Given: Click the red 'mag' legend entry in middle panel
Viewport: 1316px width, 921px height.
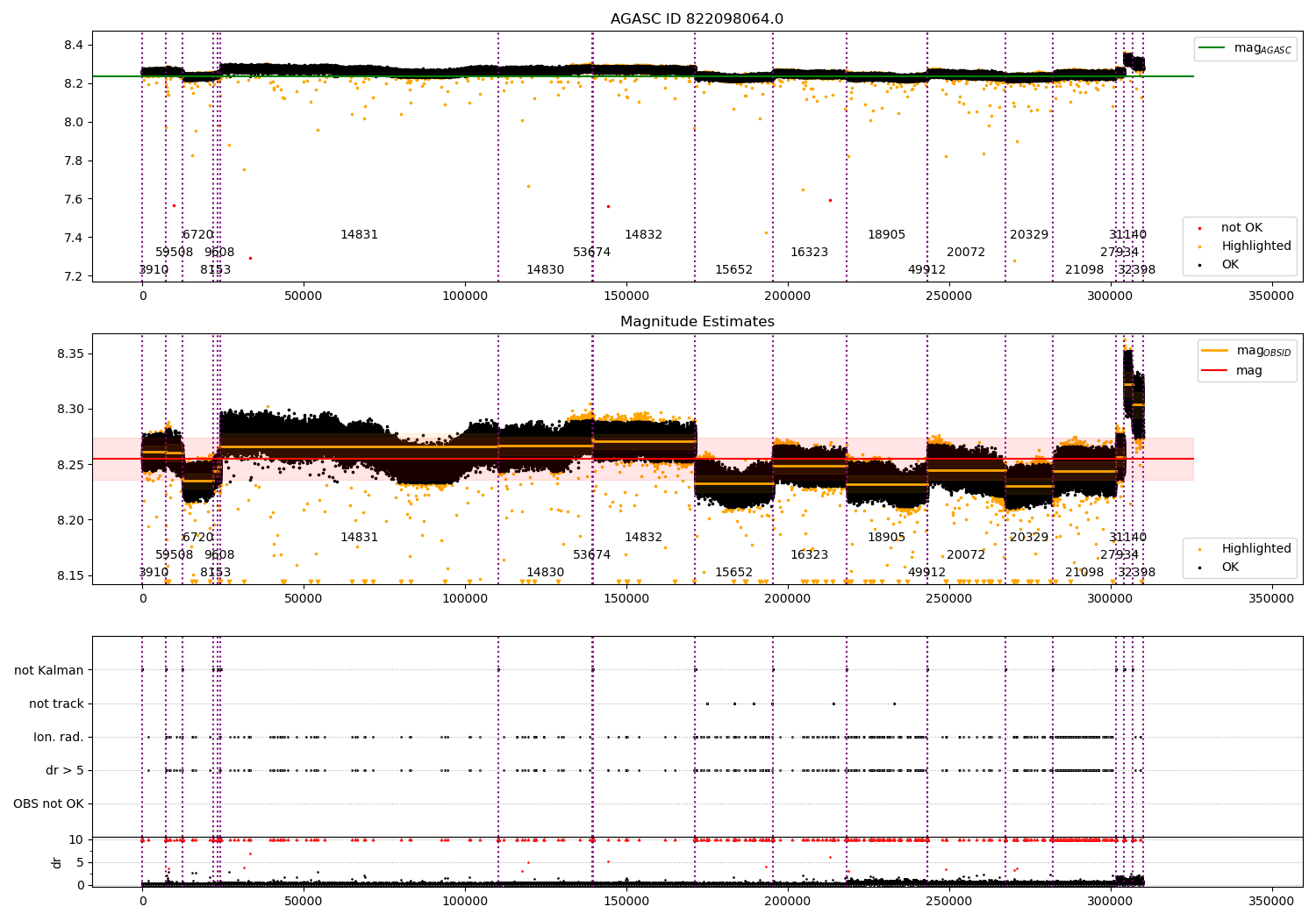Looking at the screenshot, I should pyautogui.click(x=1233, y=371).
